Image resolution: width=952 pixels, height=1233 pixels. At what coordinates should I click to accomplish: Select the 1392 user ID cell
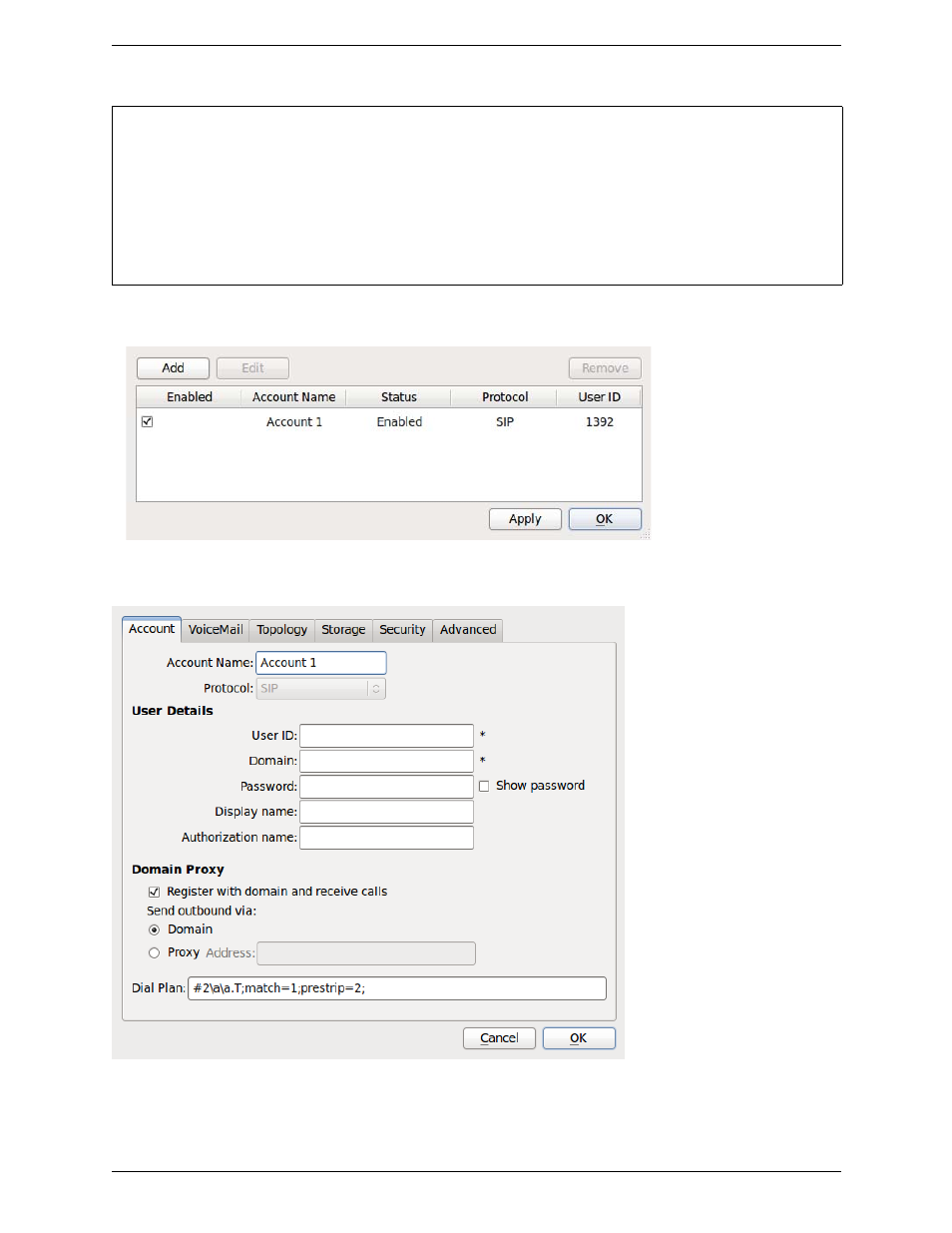[x=600, y=422]
